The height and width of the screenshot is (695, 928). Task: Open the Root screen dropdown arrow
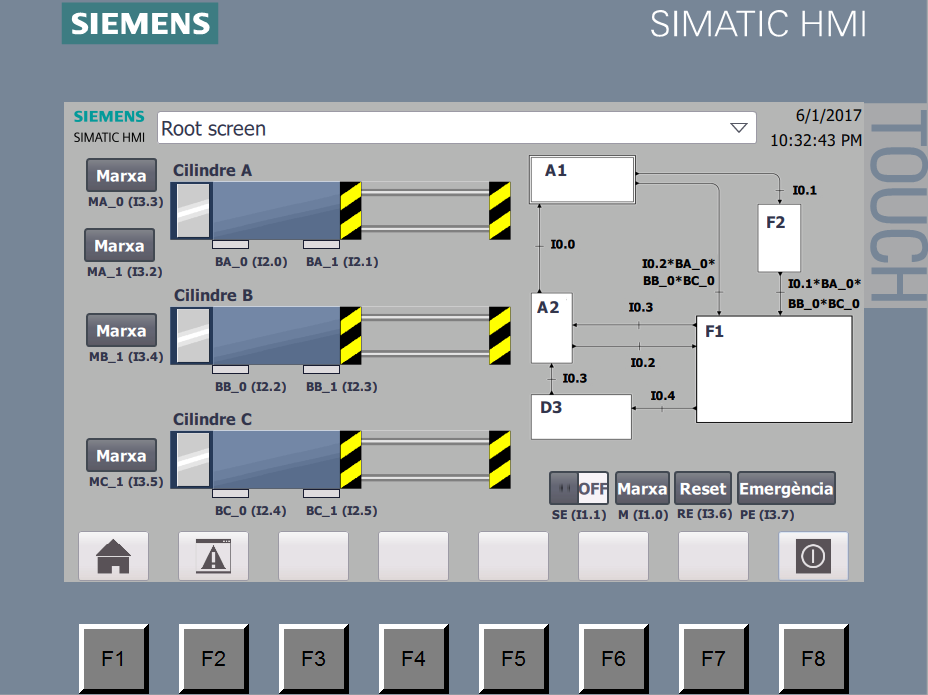(x=739, y=128)
